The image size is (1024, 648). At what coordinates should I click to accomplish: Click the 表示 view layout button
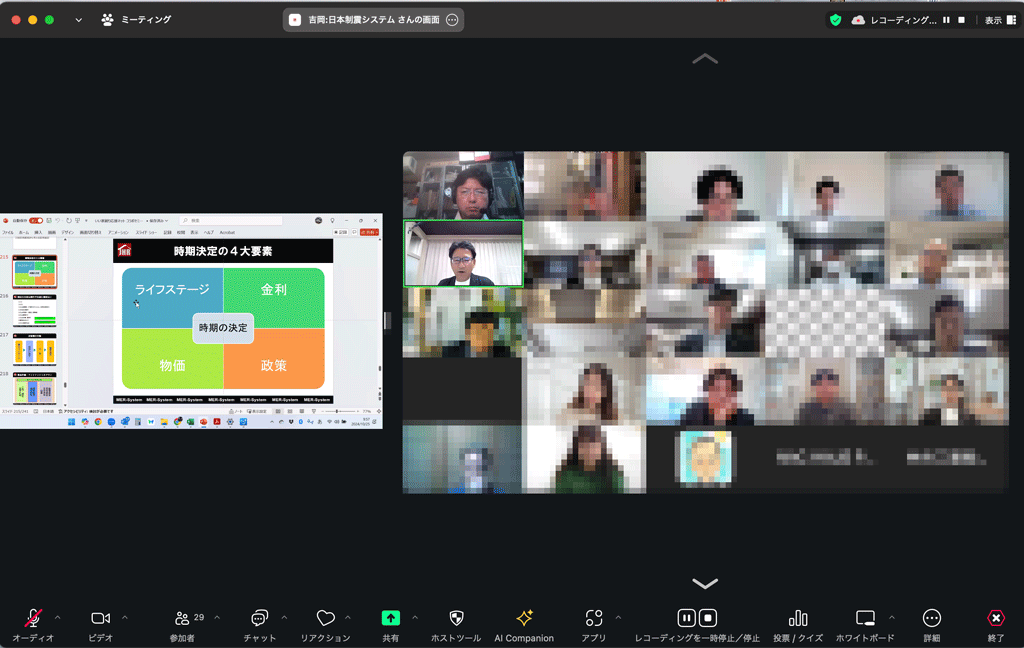coord(1000,20)
